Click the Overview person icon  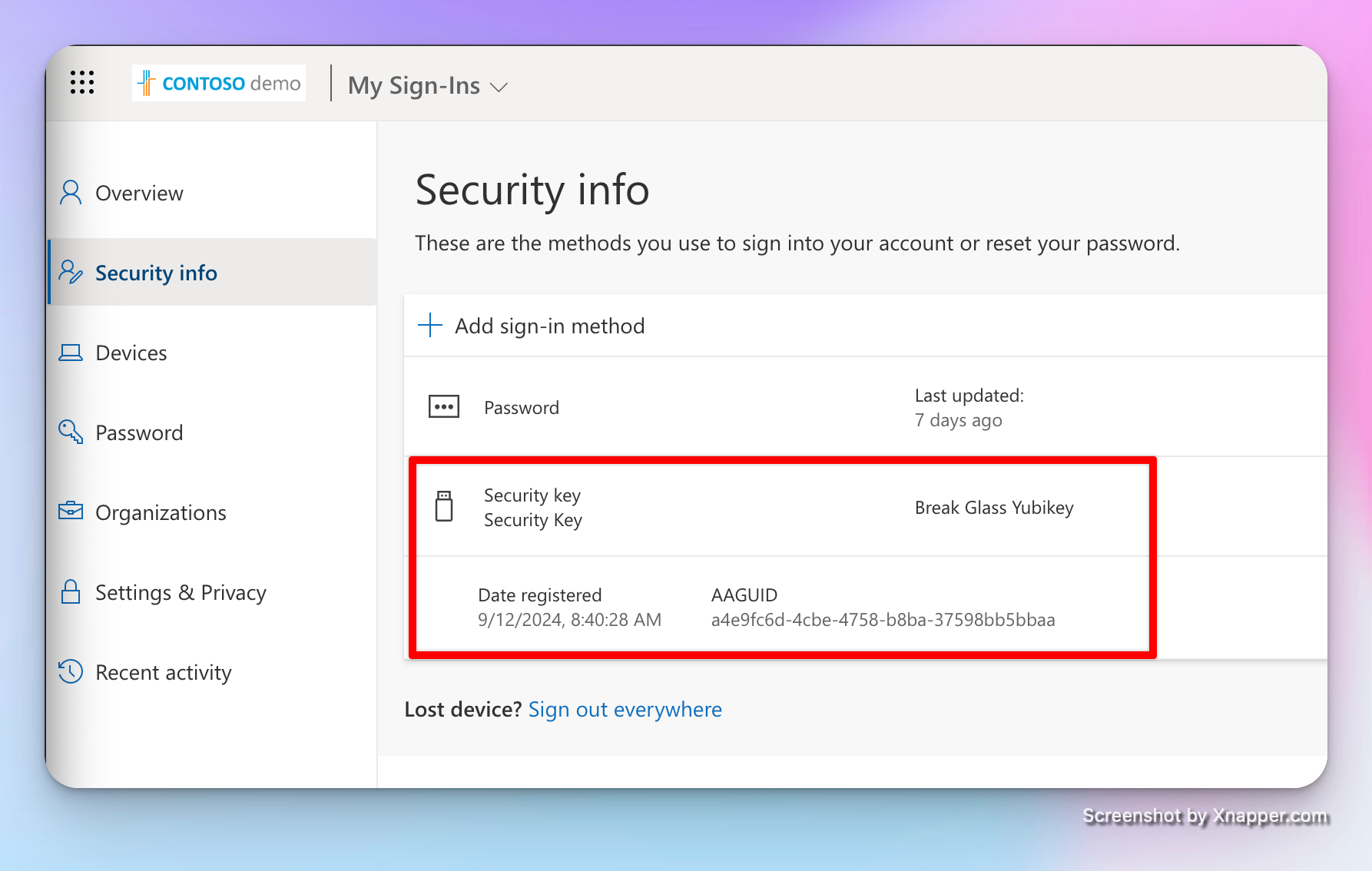(71, 193)
